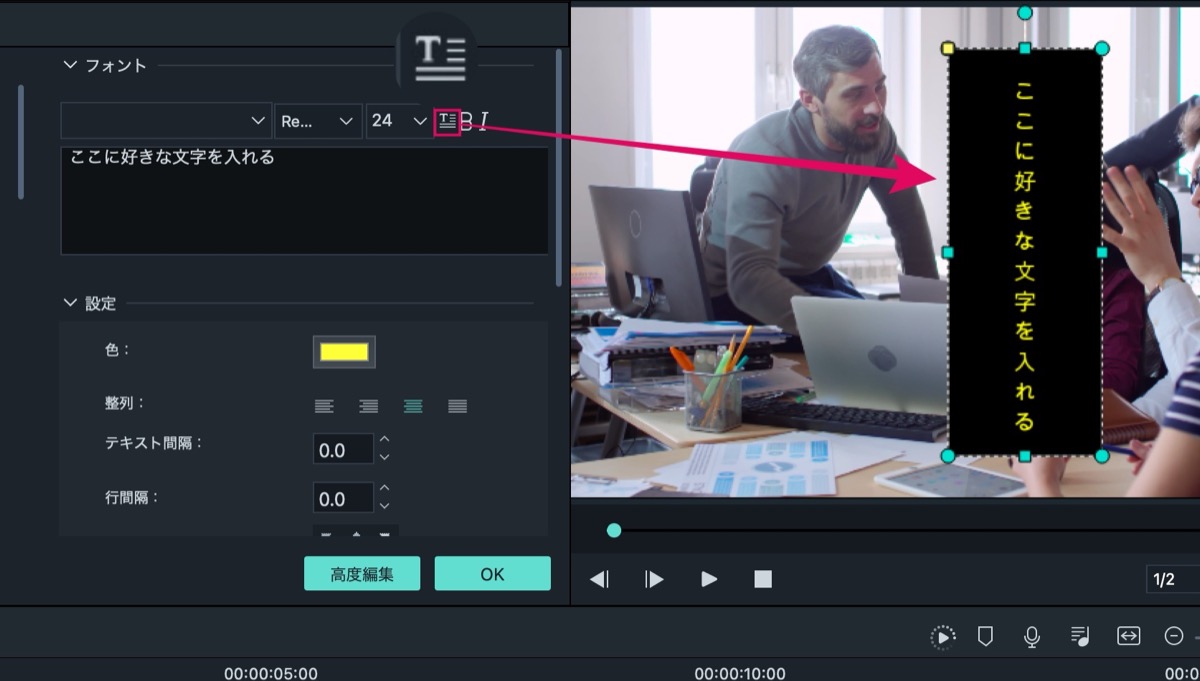
Task: Click the 高度編集 button
Action: click(362, 574)
